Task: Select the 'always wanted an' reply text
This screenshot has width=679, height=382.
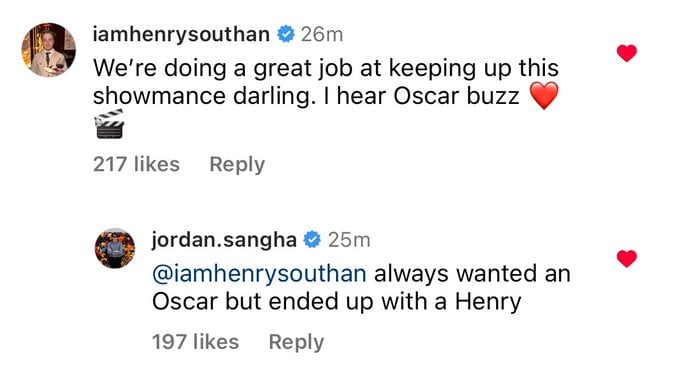Action: click(472, 274)
